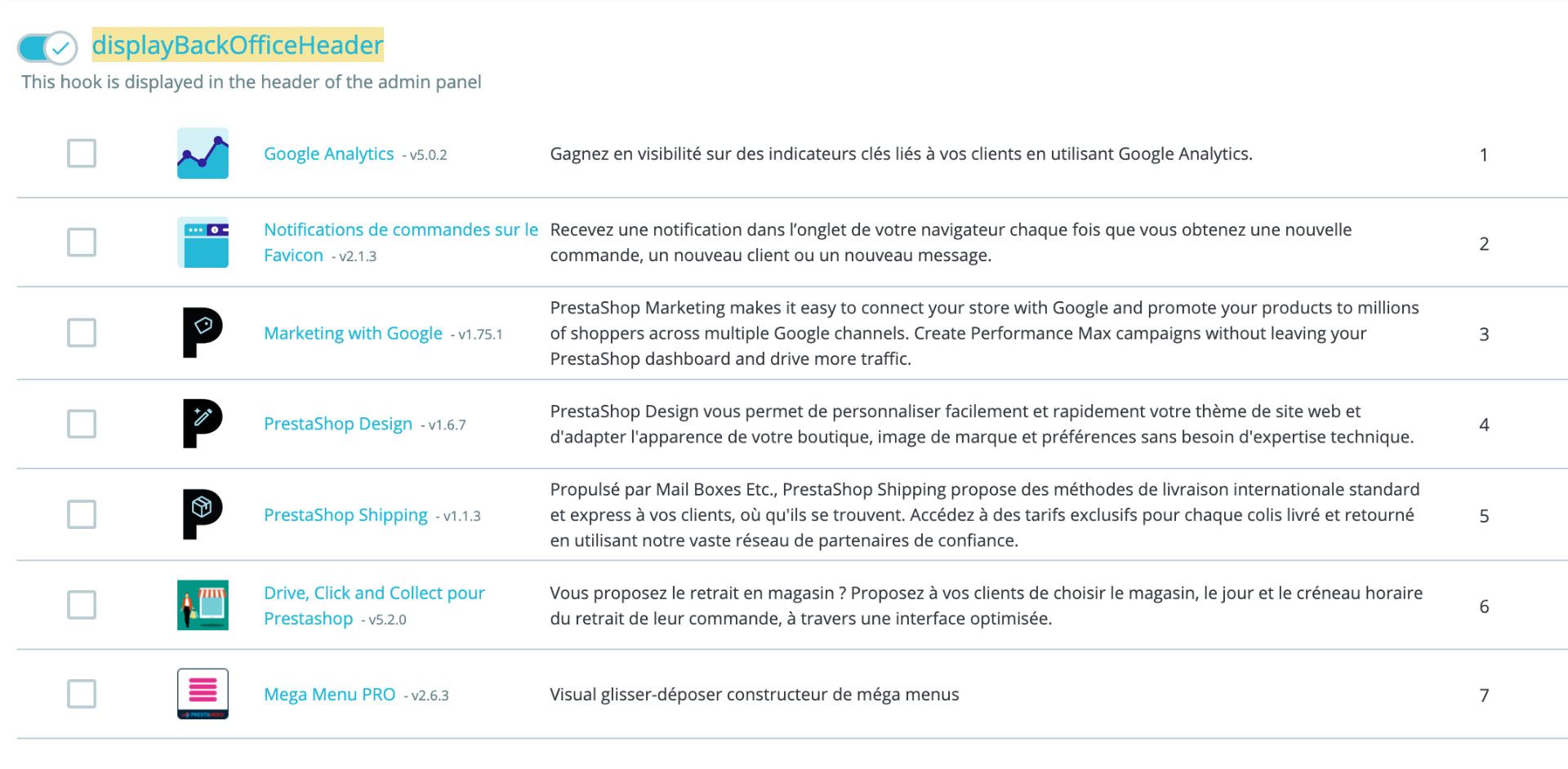Tick the checkbox for Marketing with Google

[x=82, y=332]
